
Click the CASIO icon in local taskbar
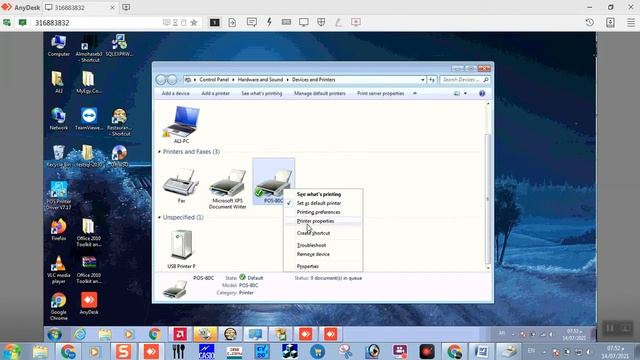point(207,351)
